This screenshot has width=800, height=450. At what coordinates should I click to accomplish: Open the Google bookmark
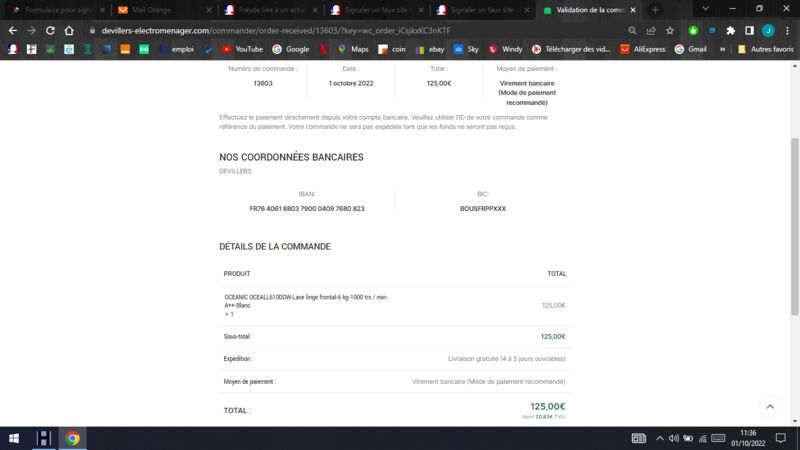coord(291,49)
